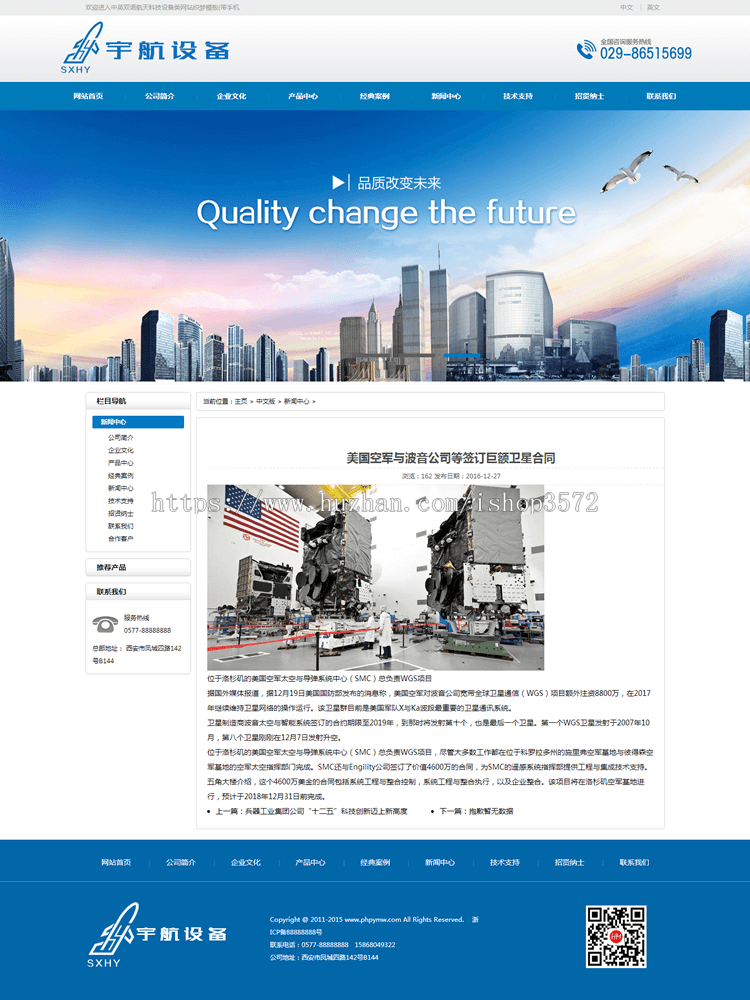The width and height of the screenshot is (750, 1000).
Task: Click the highlighted 新闻中心 sidebar heading
Action: pyautogui.click(x=138, y=422)
